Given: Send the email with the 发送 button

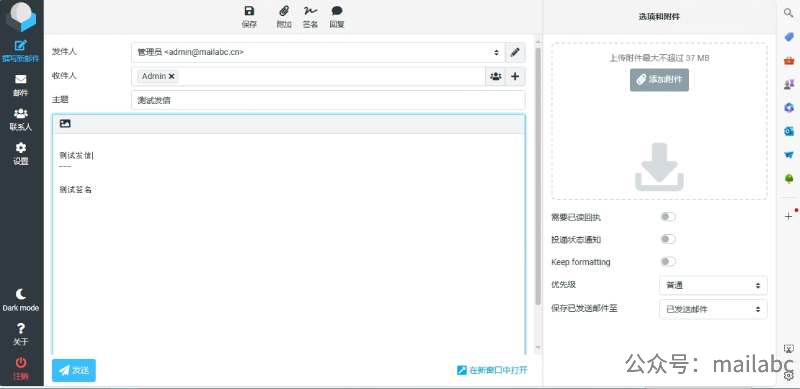Looking at the screenshot, I should [73, 370].
